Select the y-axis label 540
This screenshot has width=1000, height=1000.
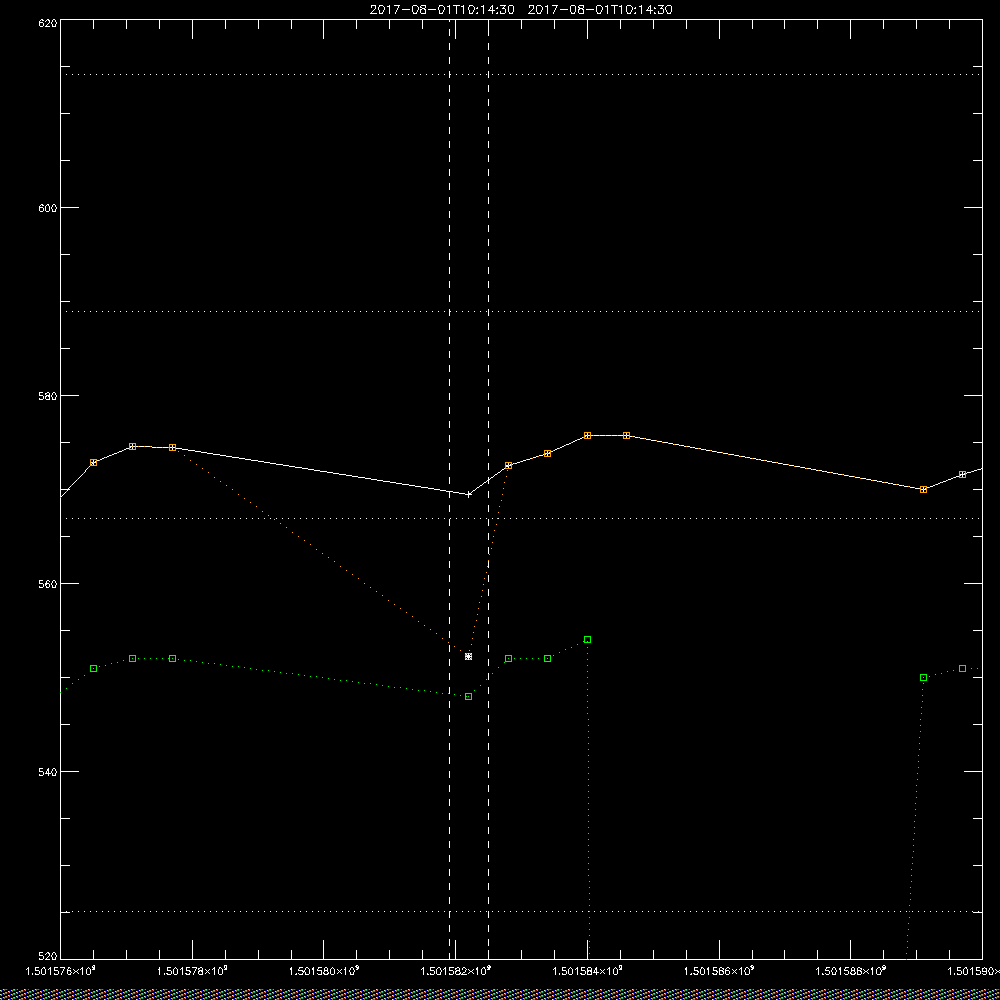point(48,772)
